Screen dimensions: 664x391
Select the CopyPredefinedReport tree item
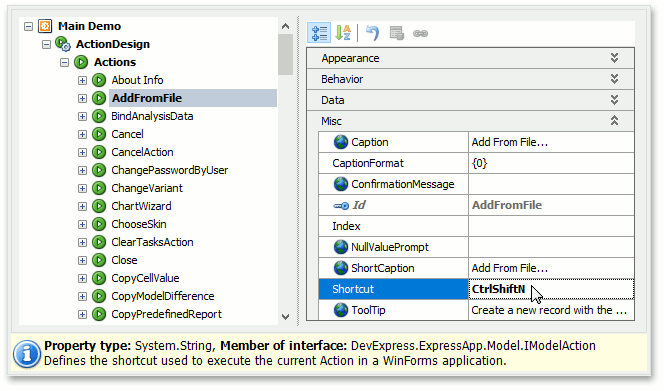coord(166,314)
